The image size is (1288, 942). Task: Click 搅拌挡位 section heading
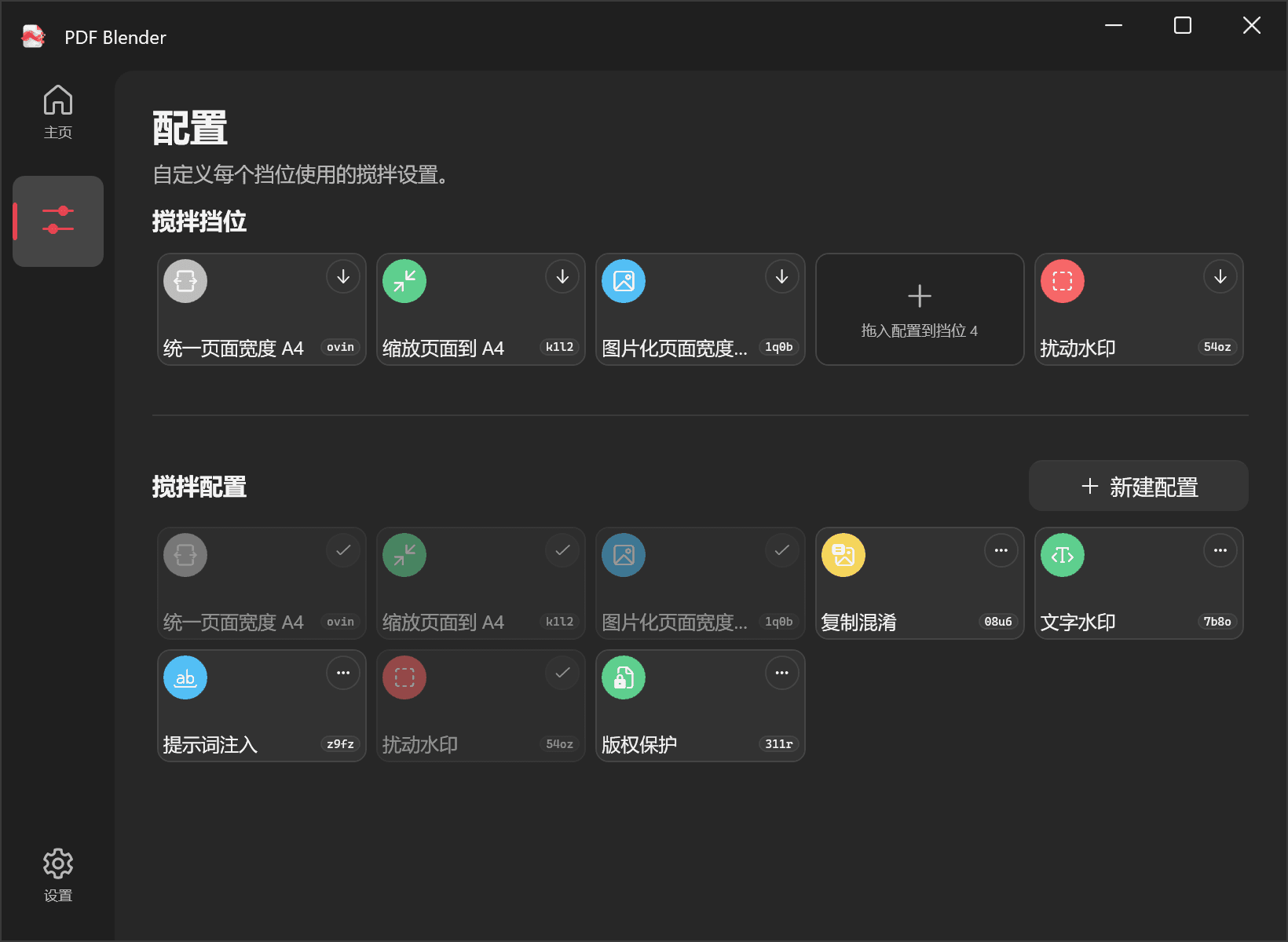[x=199, y=221]
